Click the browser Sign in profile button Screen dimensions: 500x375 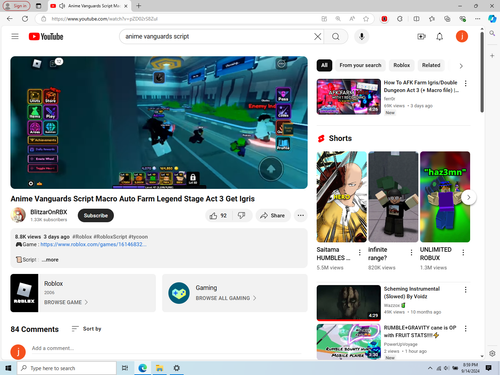(16, 6)
